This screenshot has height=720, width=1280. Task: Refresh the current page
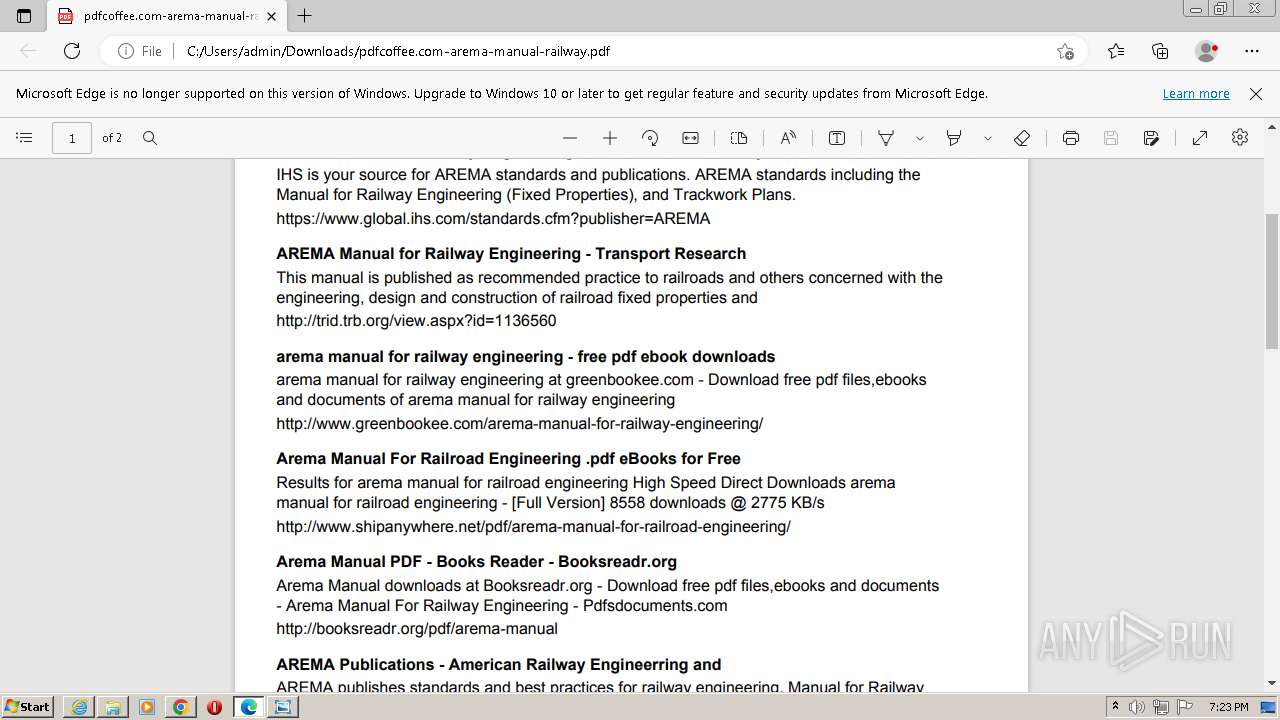pyautogui.click(x=72, y=51)
